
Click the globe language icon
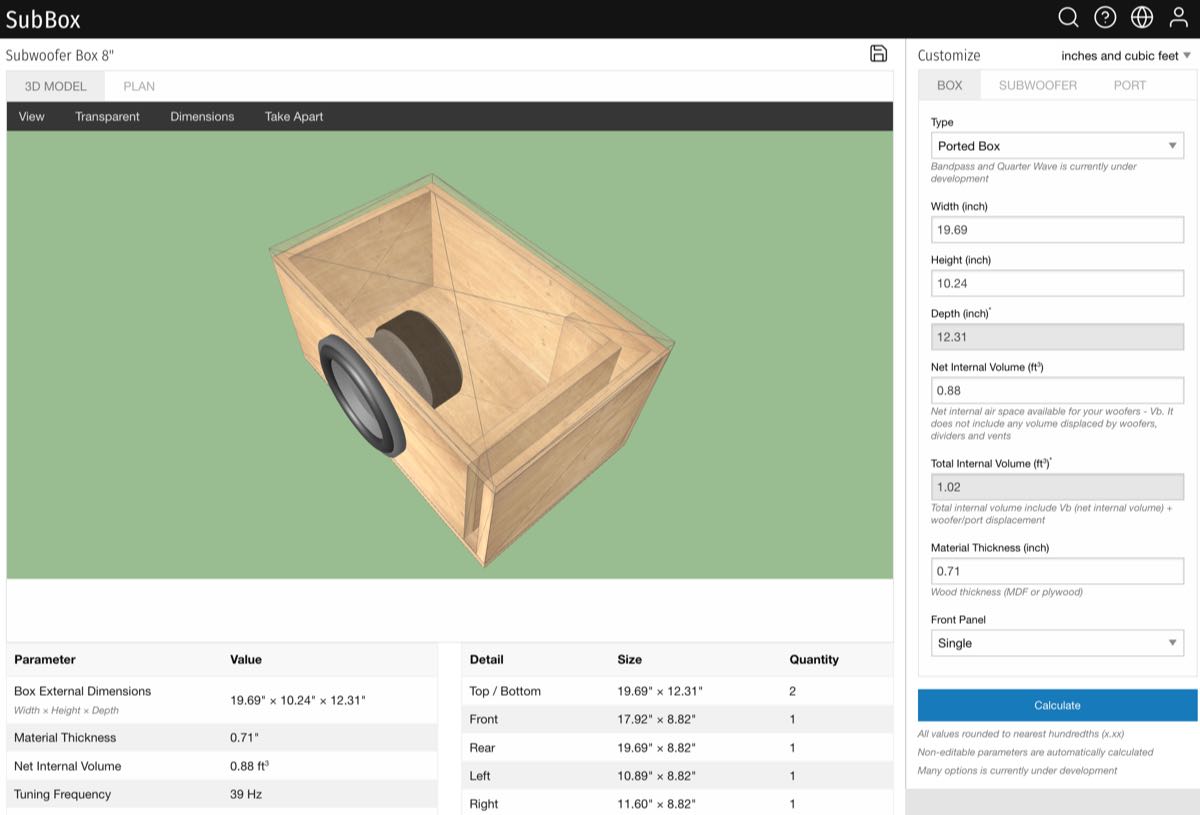coord(1142,18)
